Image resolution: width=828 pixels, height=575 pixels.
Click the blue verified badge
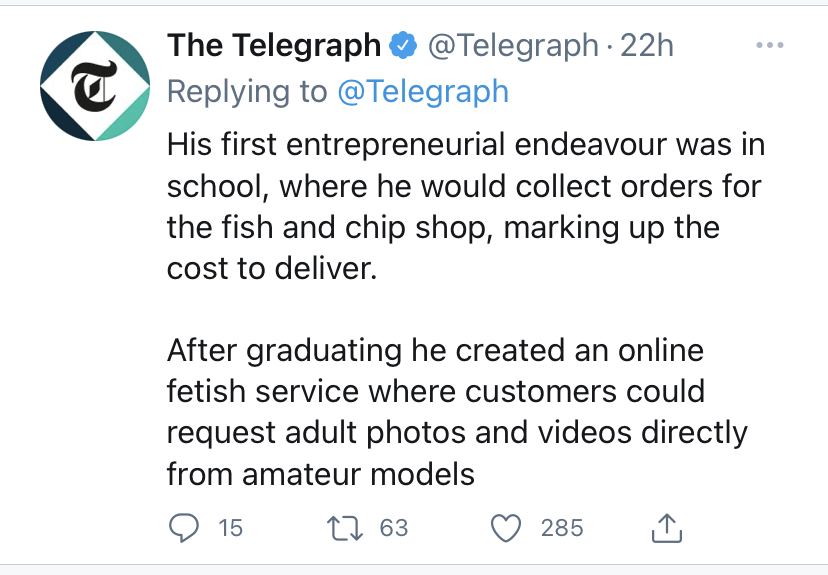pyautogui.click(x=403, y=46)
